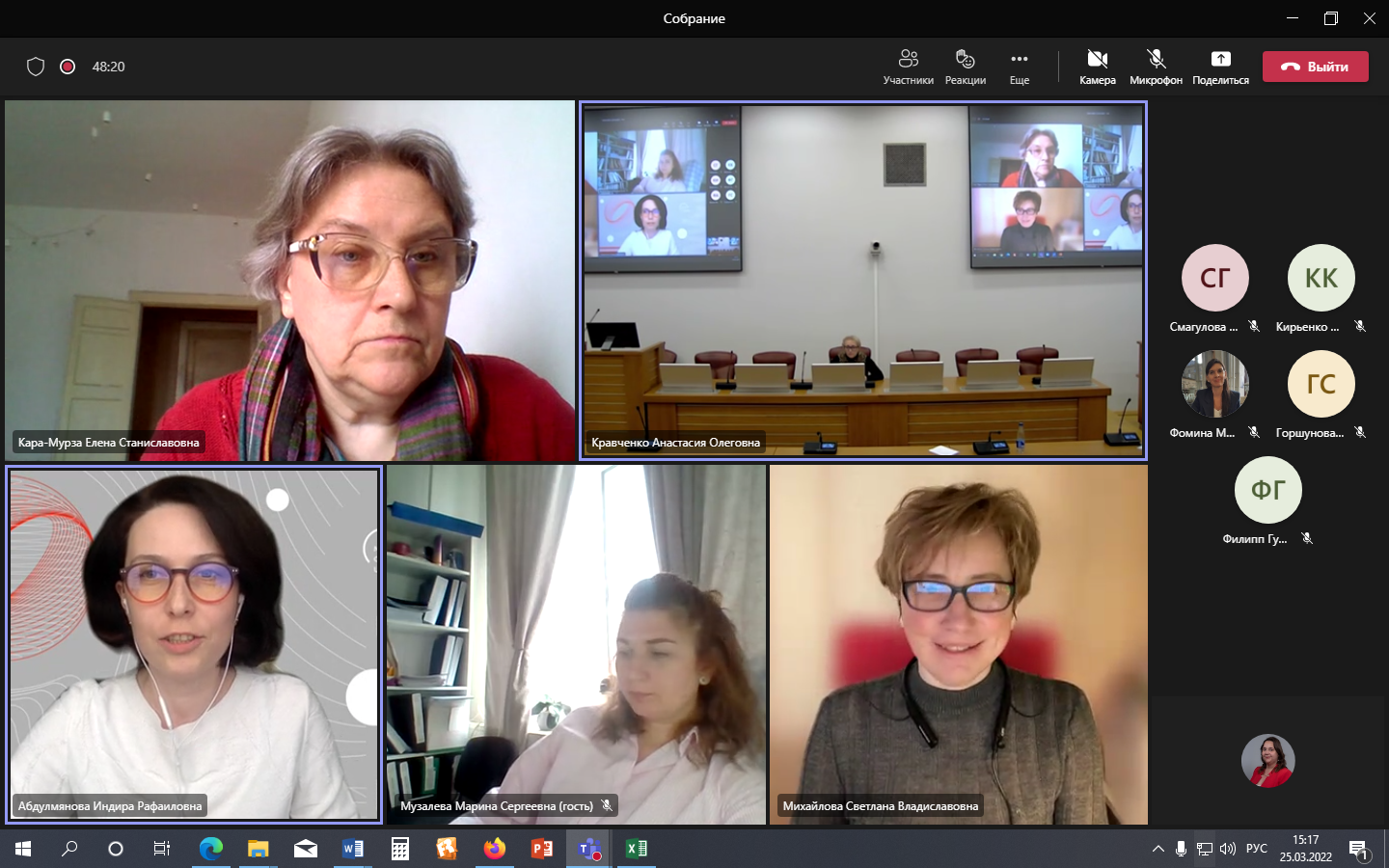Select the Кравченко Анастасия Олеговна video tile
The image size is (1389, 868).
(x=862, y=280)
